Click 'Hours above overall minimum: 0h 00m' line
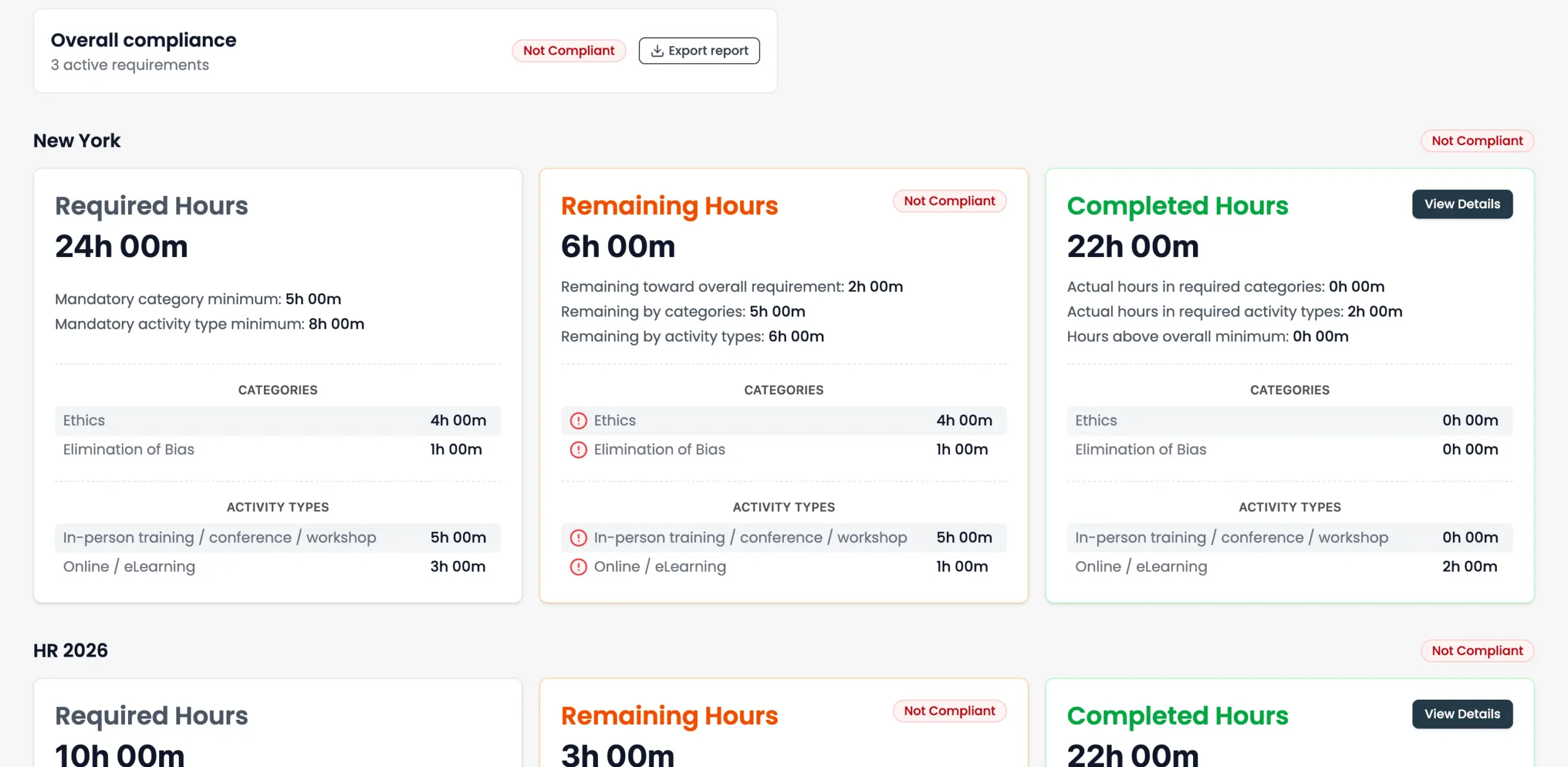1568x767 pixels. coord(1208,337)
